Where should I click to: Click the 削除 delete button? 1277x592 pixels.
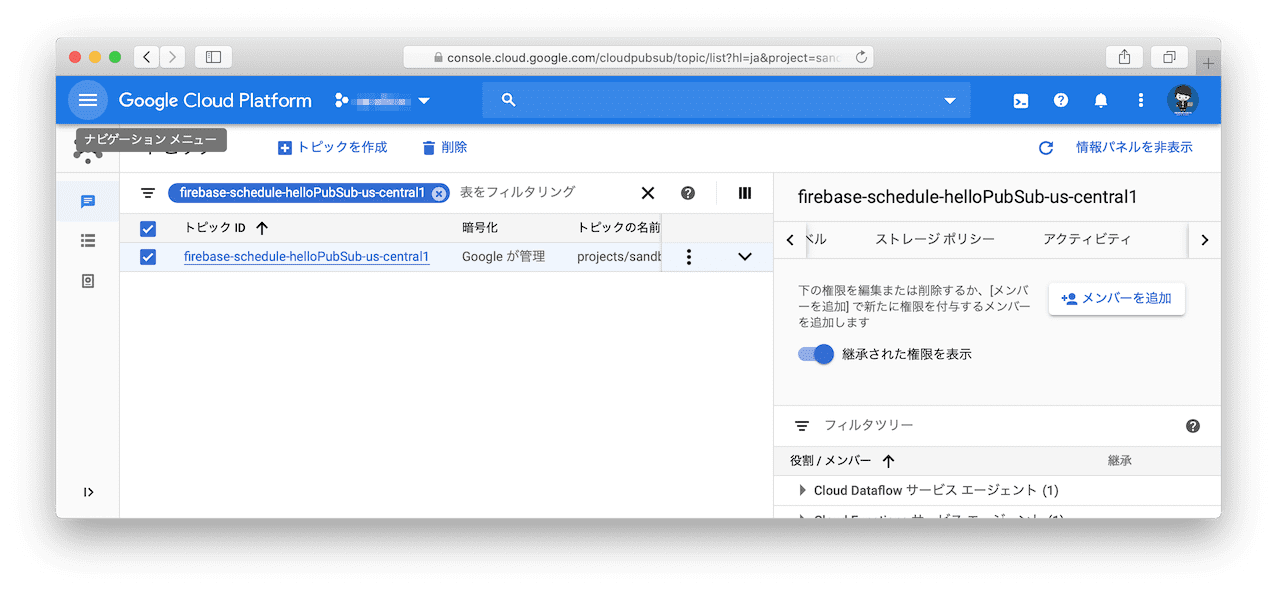(x=445, y=147)
